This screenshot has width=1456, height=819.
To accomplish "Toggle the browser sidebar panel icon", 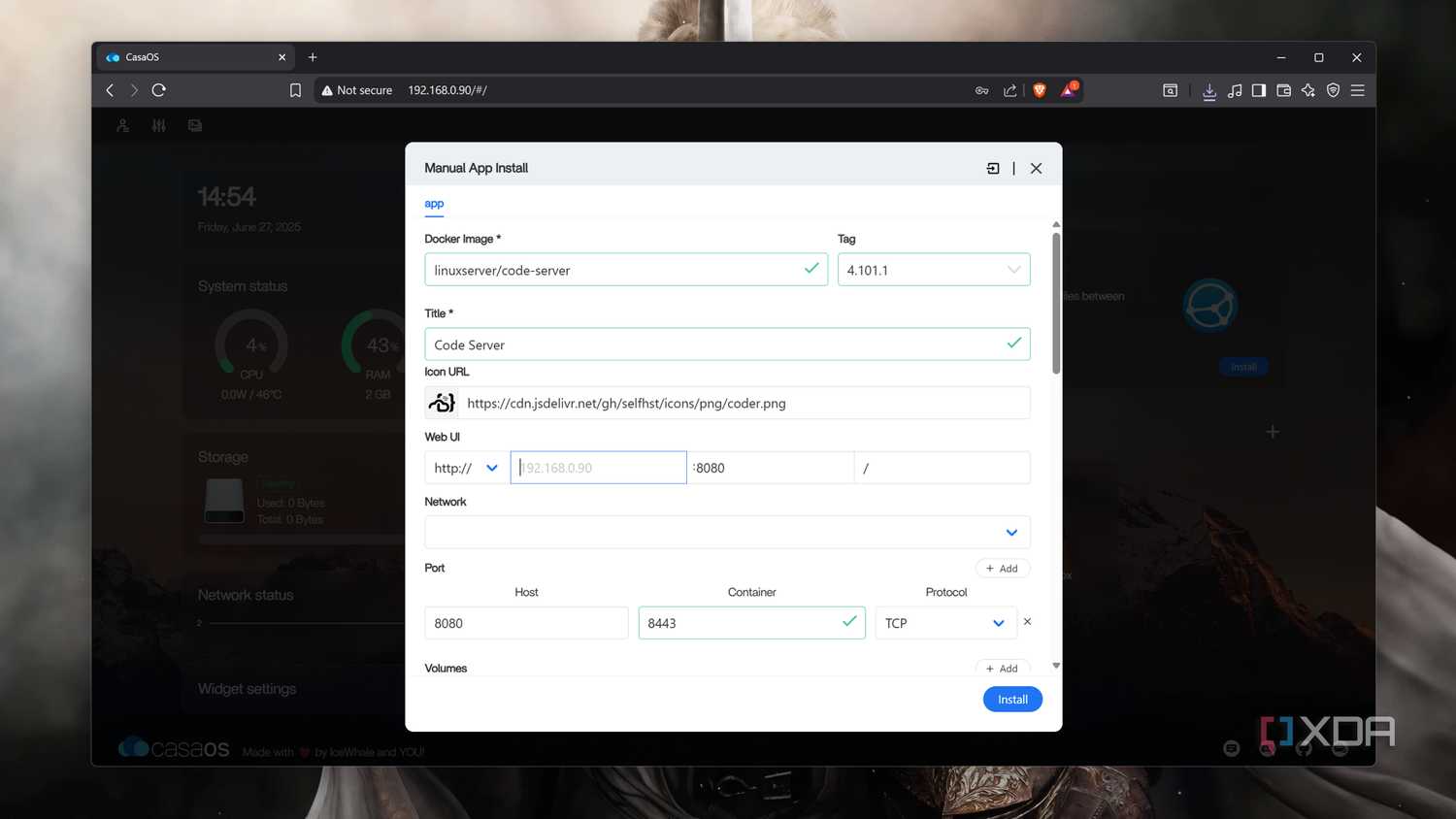I will coord(1259,90).
